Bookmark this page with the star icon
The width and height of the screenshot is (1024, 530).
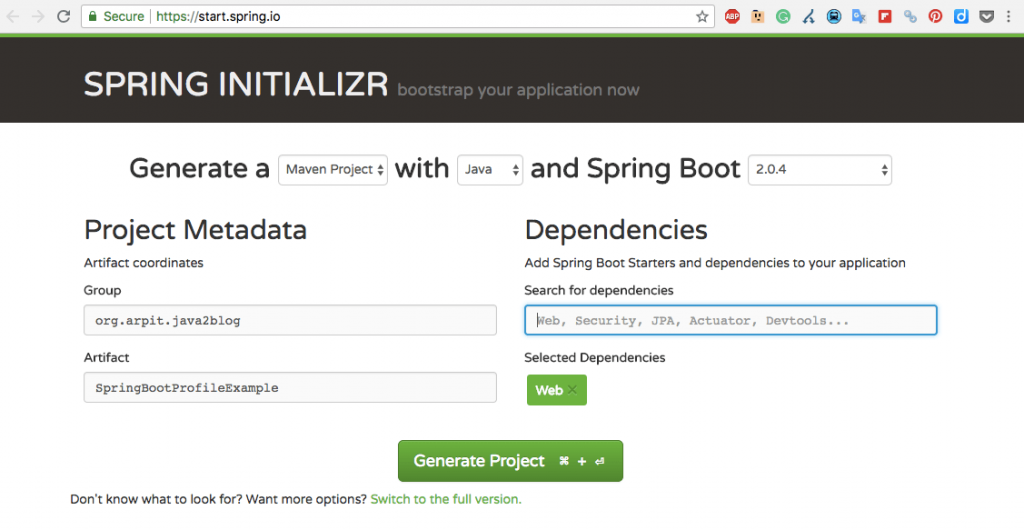point(702,16)
